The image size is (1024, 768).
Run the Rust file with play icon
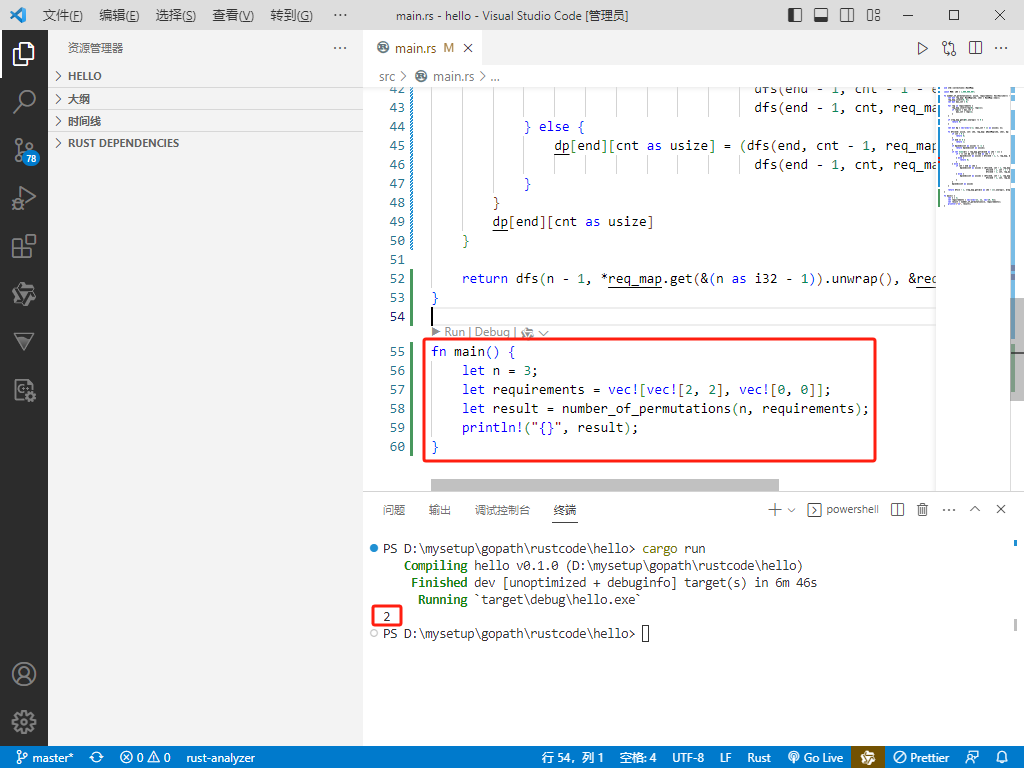[922, 48]
